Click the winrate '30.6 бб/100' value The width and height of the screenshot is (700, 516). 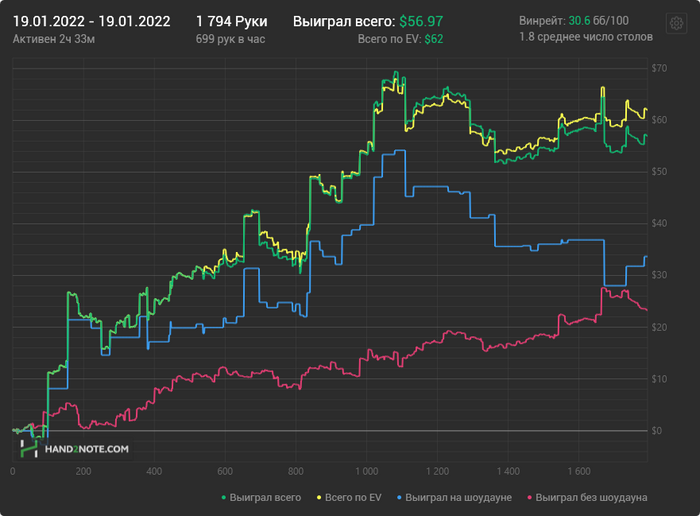pos(598,21)
